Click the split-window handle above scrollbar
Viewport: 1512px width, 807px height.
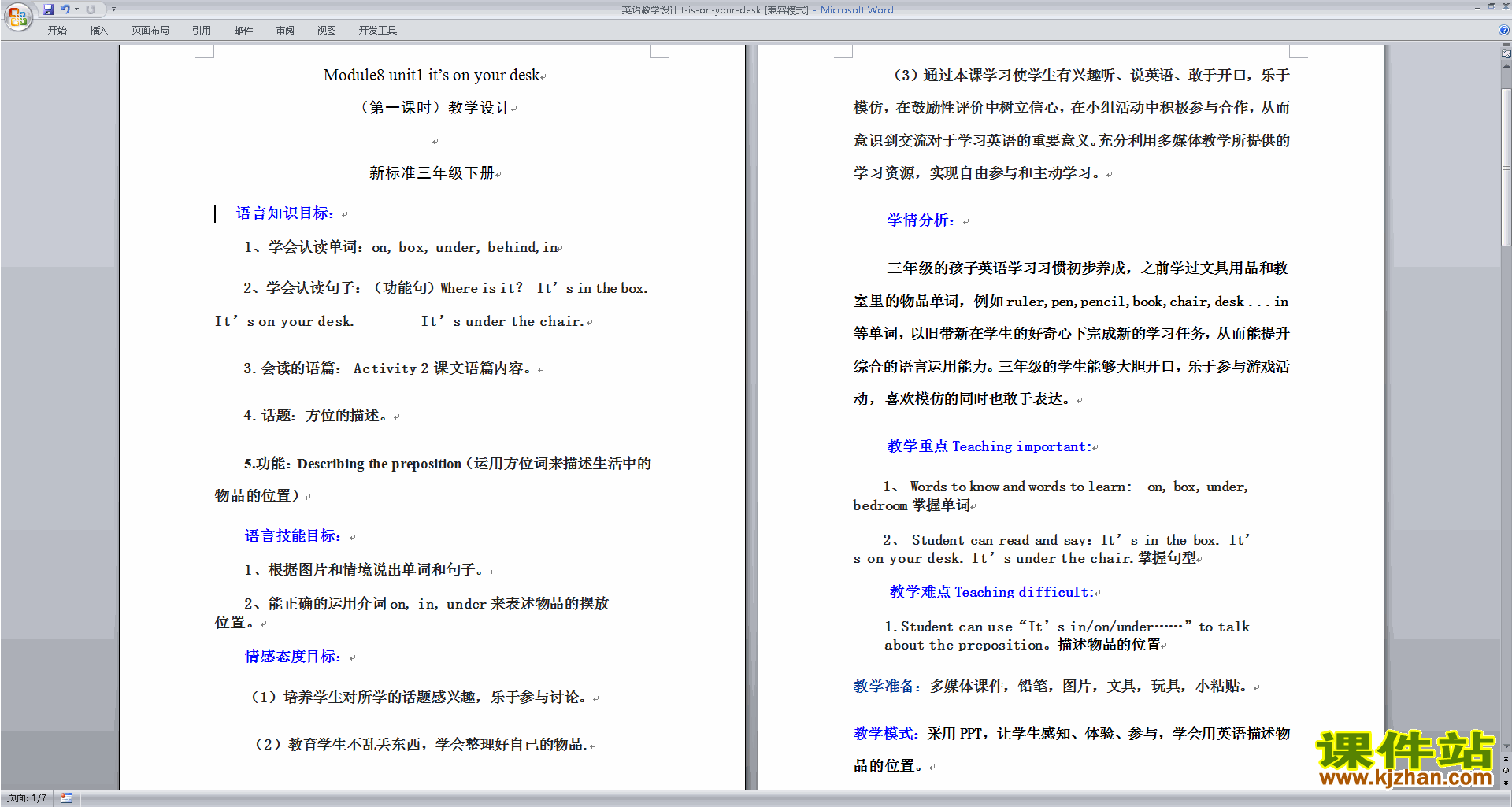[1506, 45]
